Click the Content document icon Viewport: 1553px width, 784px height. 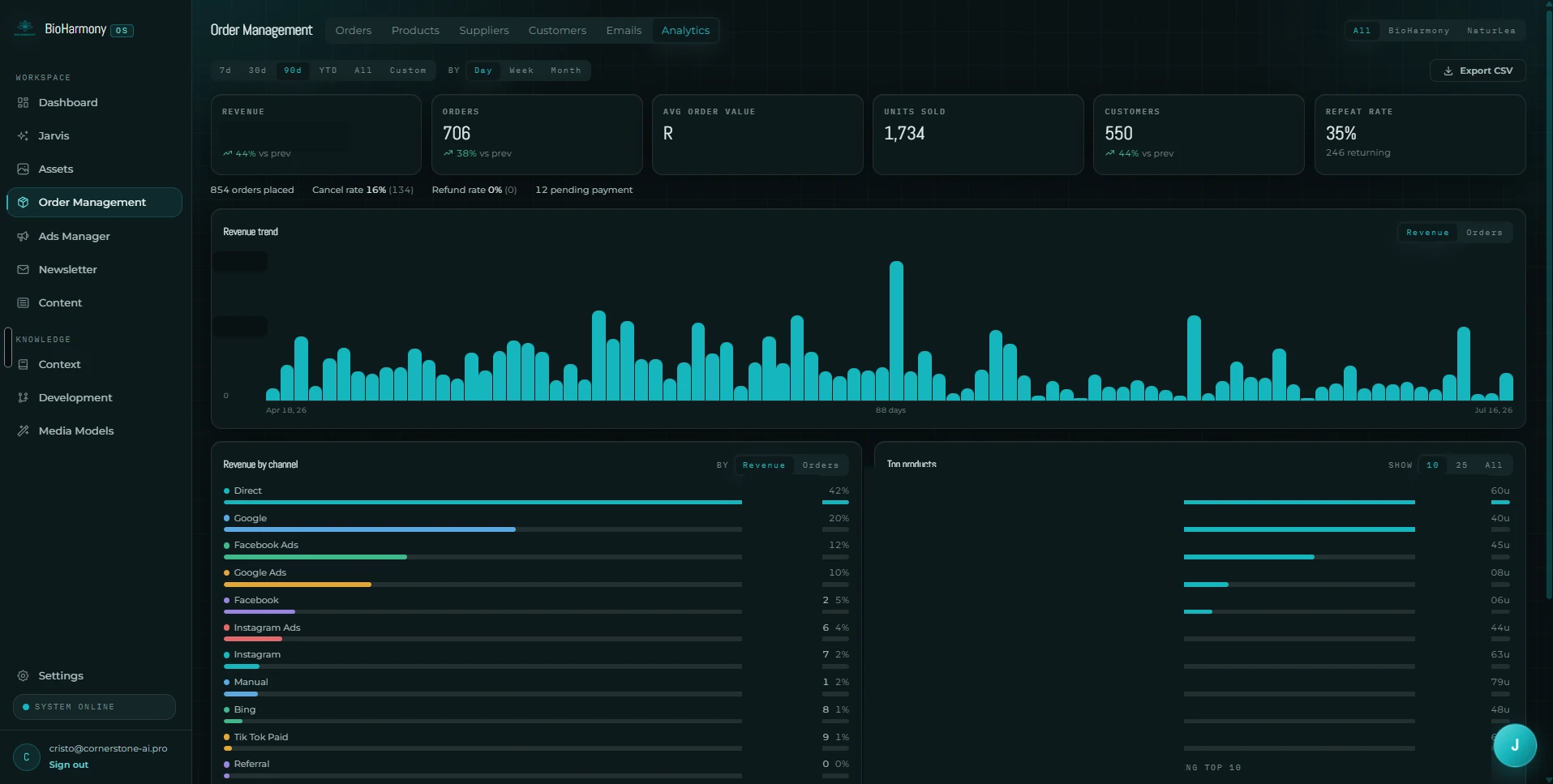click(23, 303)
